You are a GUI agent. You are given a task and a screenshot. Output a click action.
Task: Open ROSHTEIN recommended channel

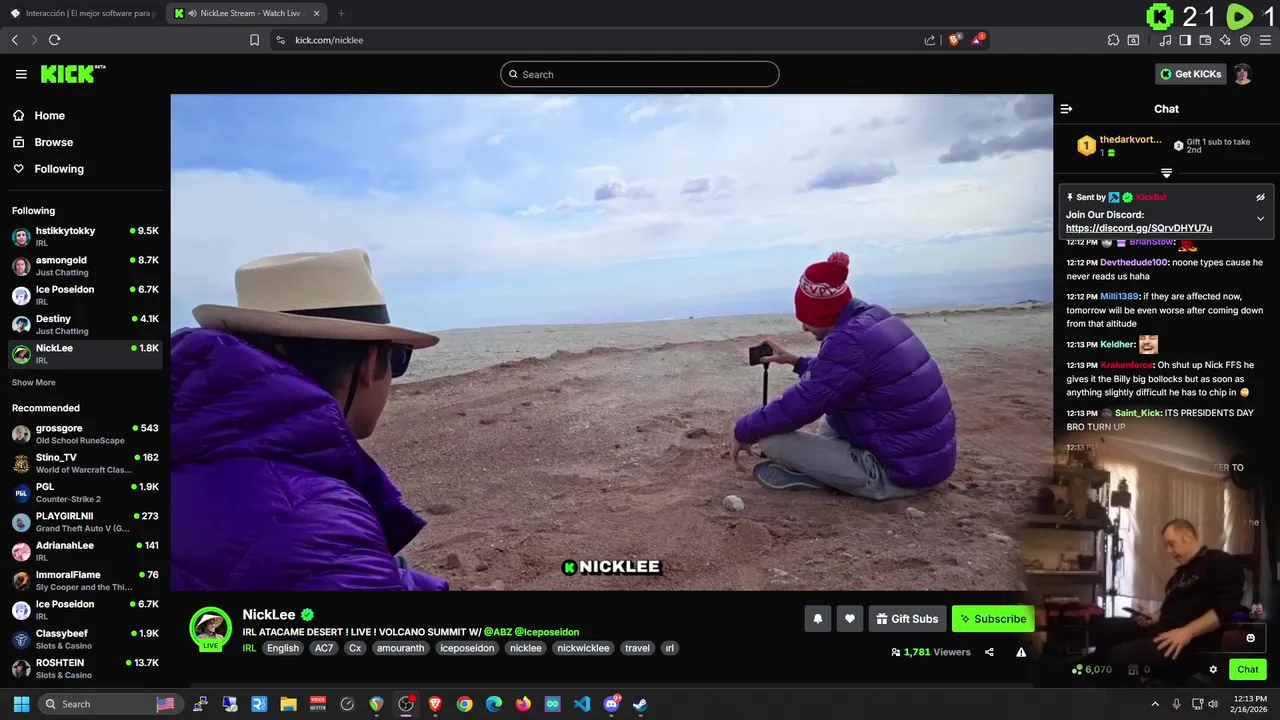[x=85, y=668]
